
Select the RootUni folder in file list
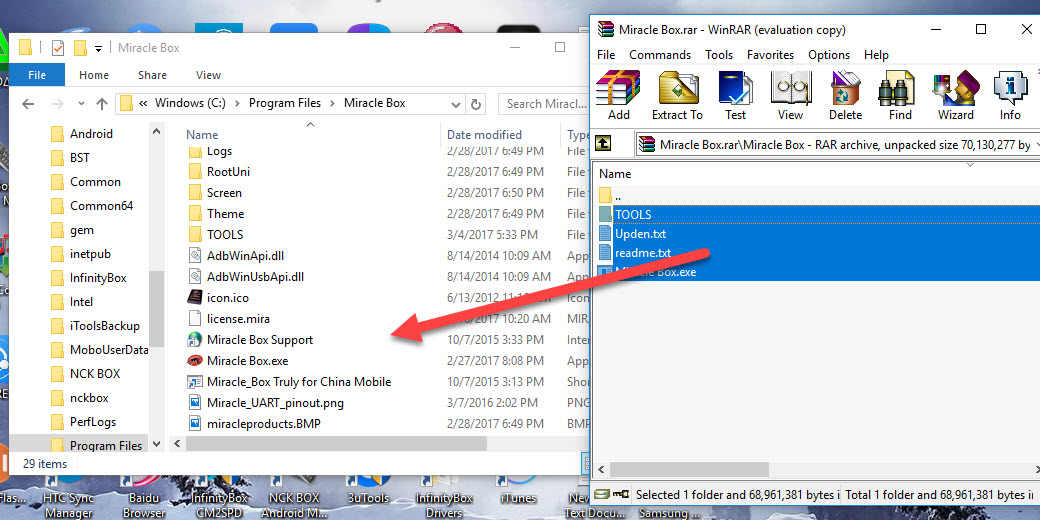point(219,172)
